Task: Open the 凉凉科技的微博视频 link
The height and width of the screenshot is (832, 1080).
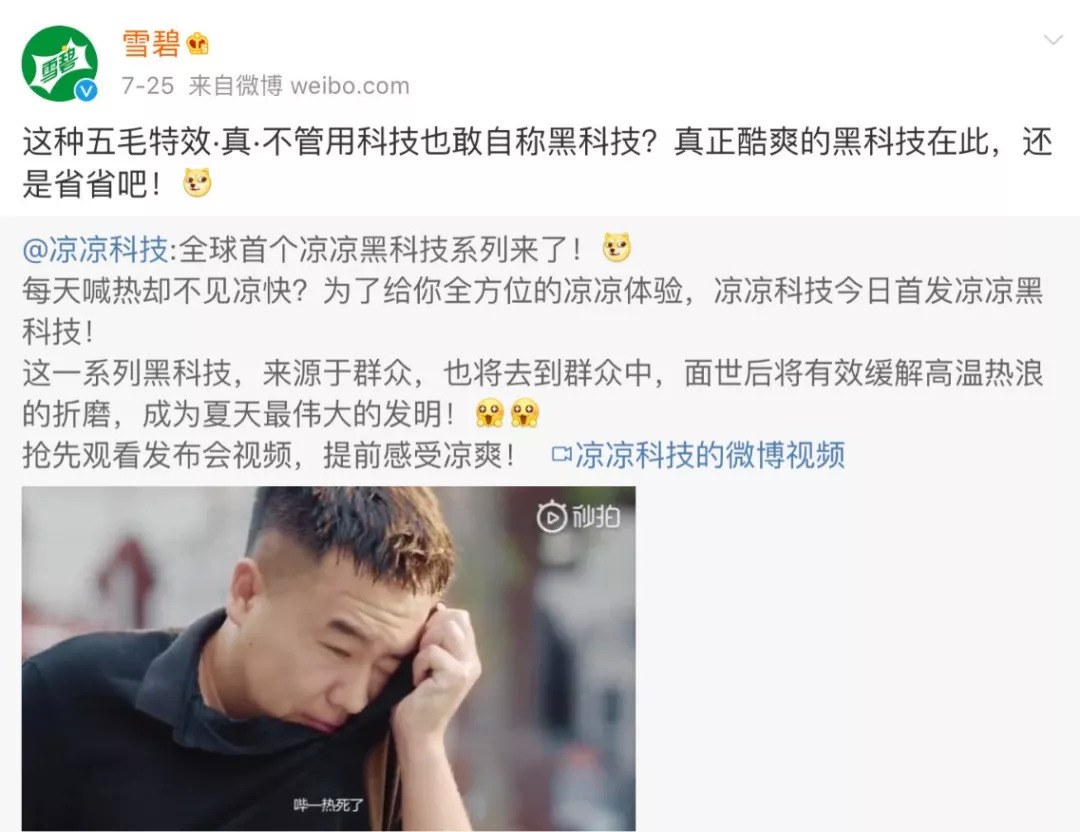Action: [710, 455]
